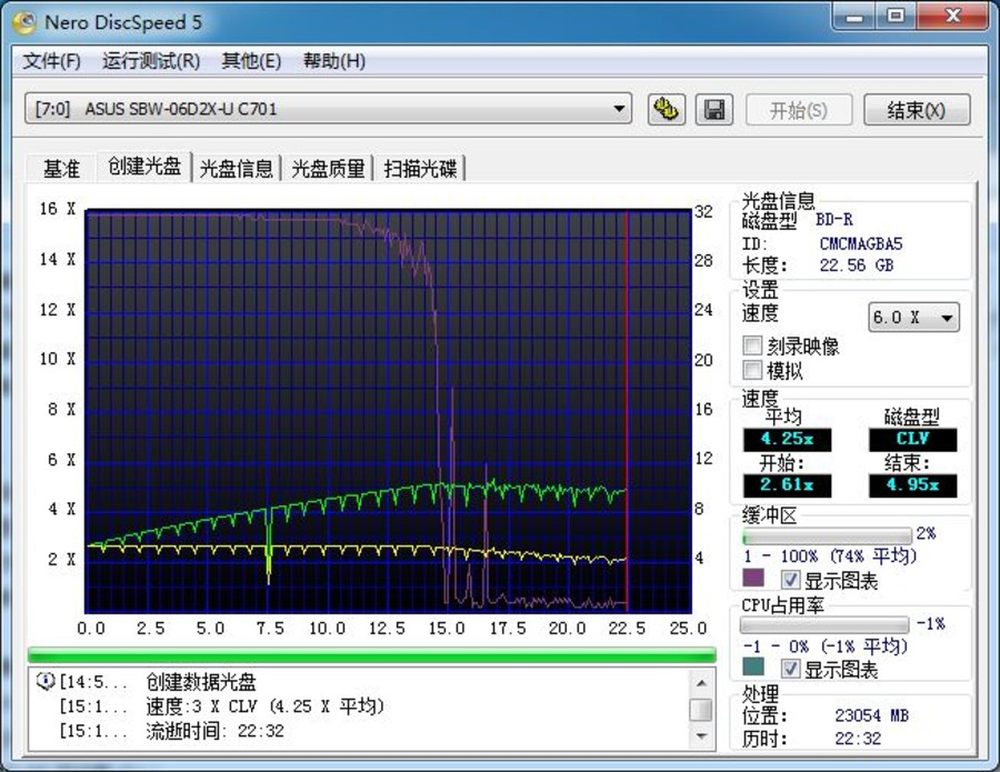Click the floppy disk save icon
The image size is (1000, 772).
[x=714, y=110]
